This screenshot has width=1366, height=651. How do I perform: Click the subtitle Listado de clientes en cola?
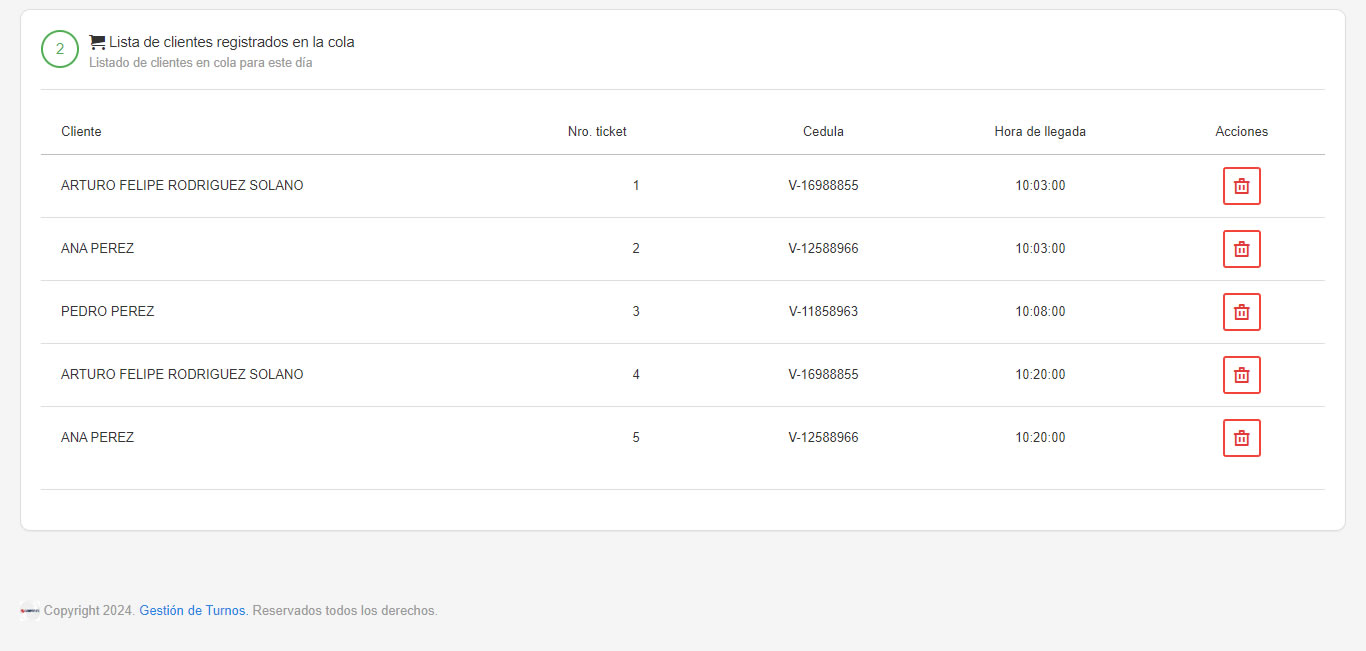pos(201,63)
